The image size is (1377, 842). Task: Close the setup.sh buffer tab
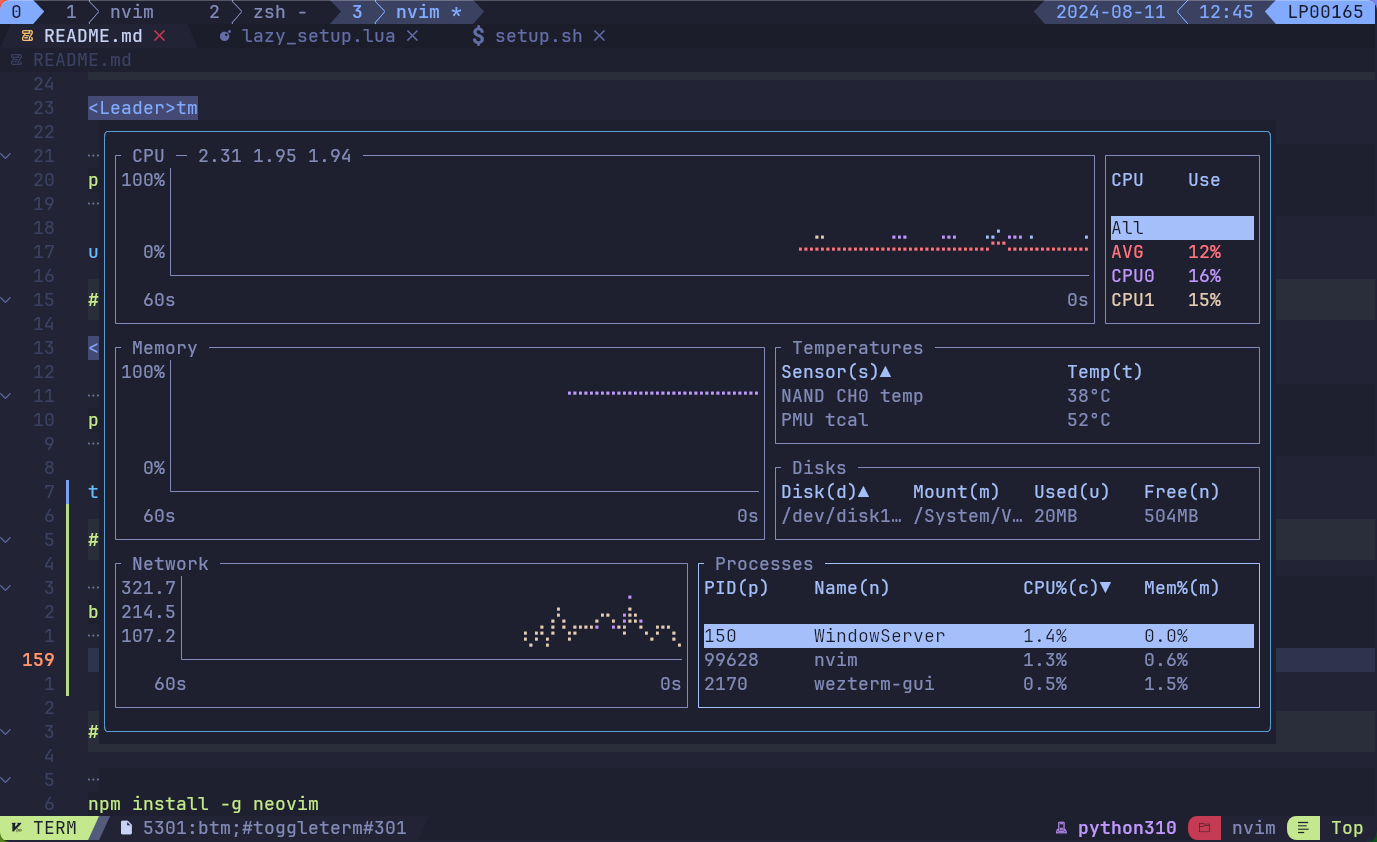[599, 36]
